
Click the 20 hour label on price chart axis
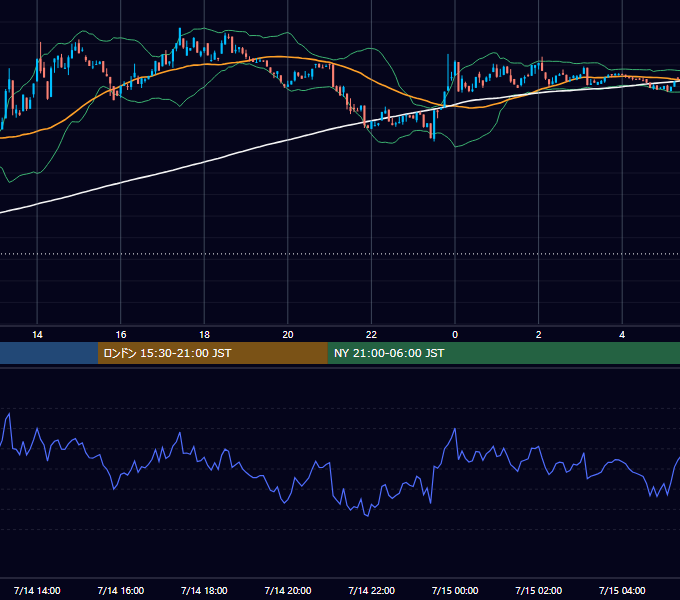pyautogui.click(x=288, y=335)
